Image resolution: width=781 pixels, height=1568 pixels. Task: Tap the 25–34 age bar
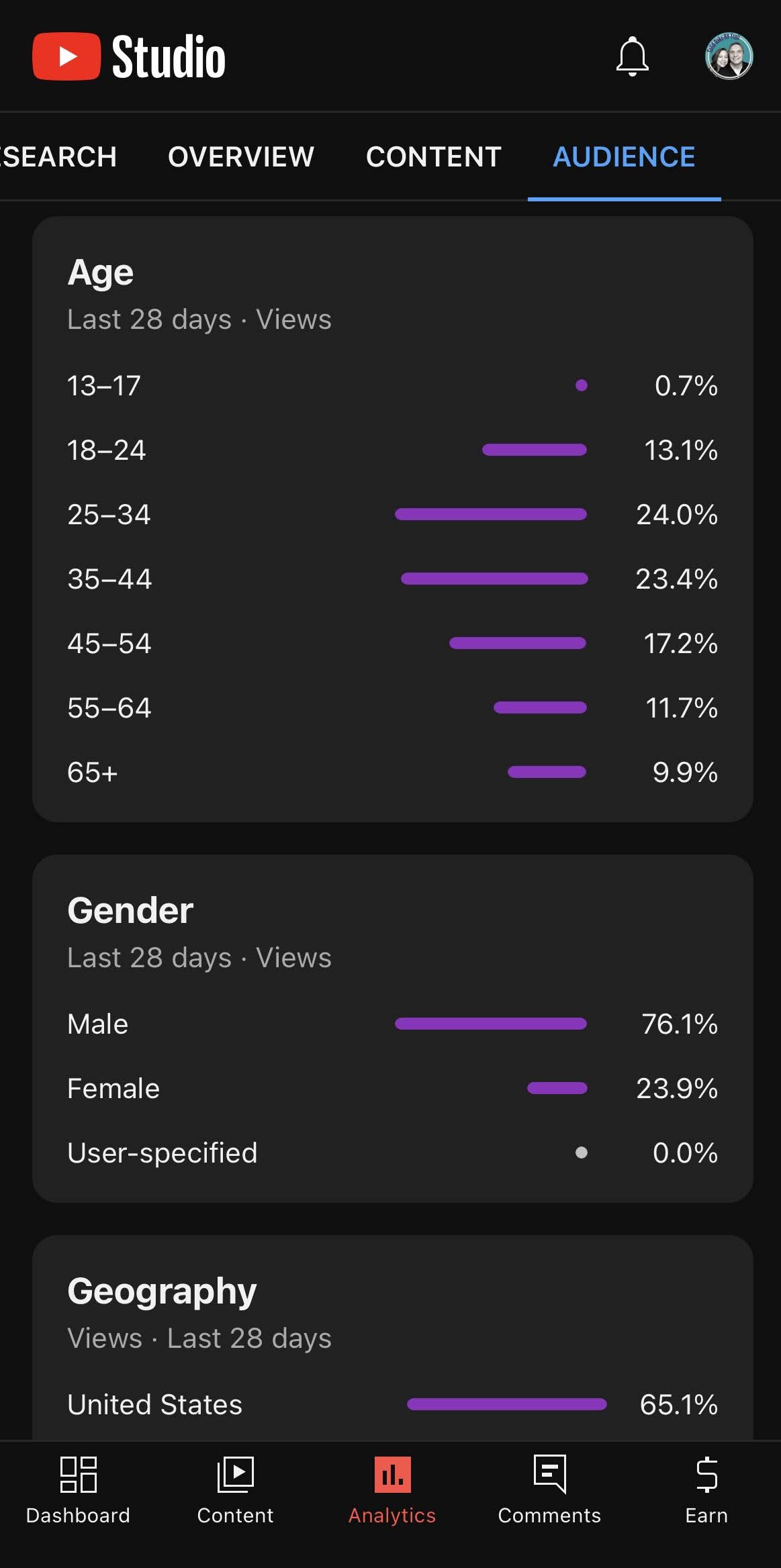(x=491, y=514)
